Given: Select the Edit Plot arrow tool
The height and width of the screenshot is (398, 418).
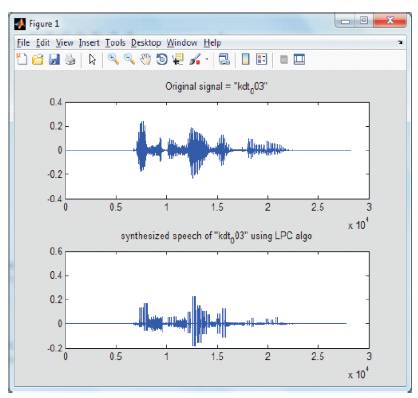Looking at the screenshot, I should pyautogui.click(x=92, y=60).
